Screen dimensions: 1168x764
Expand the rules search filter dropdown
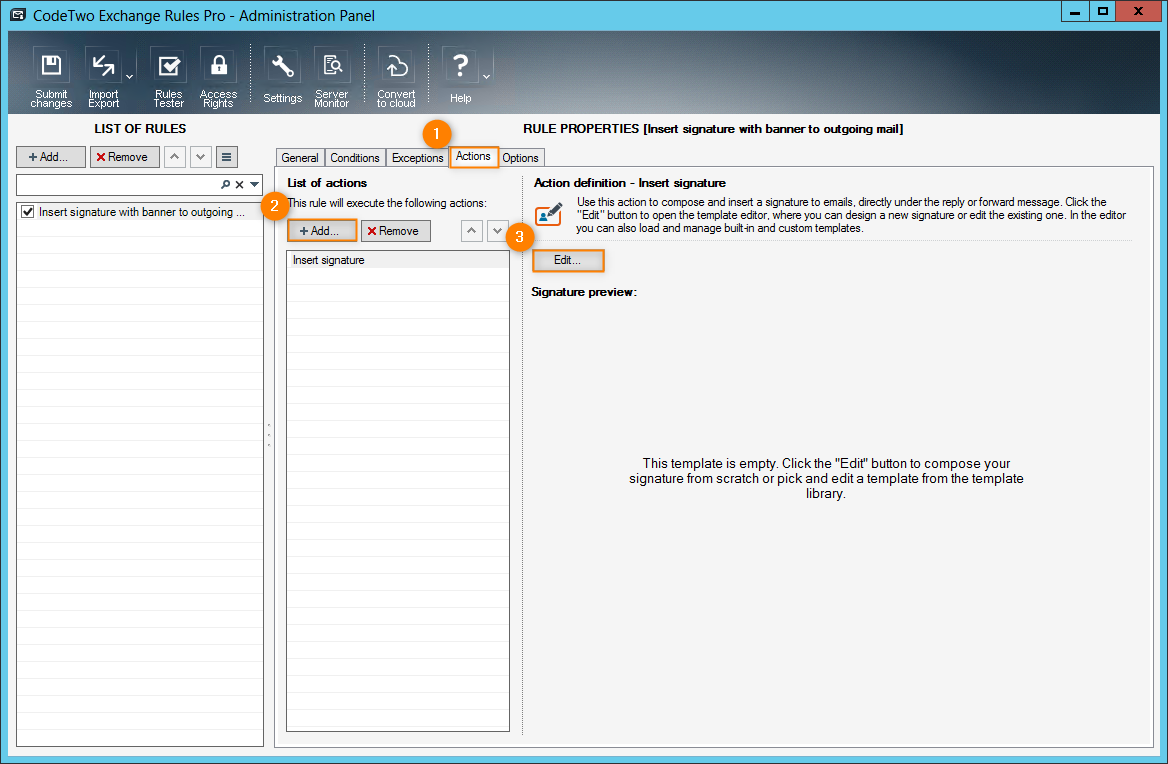pos(255,185)
